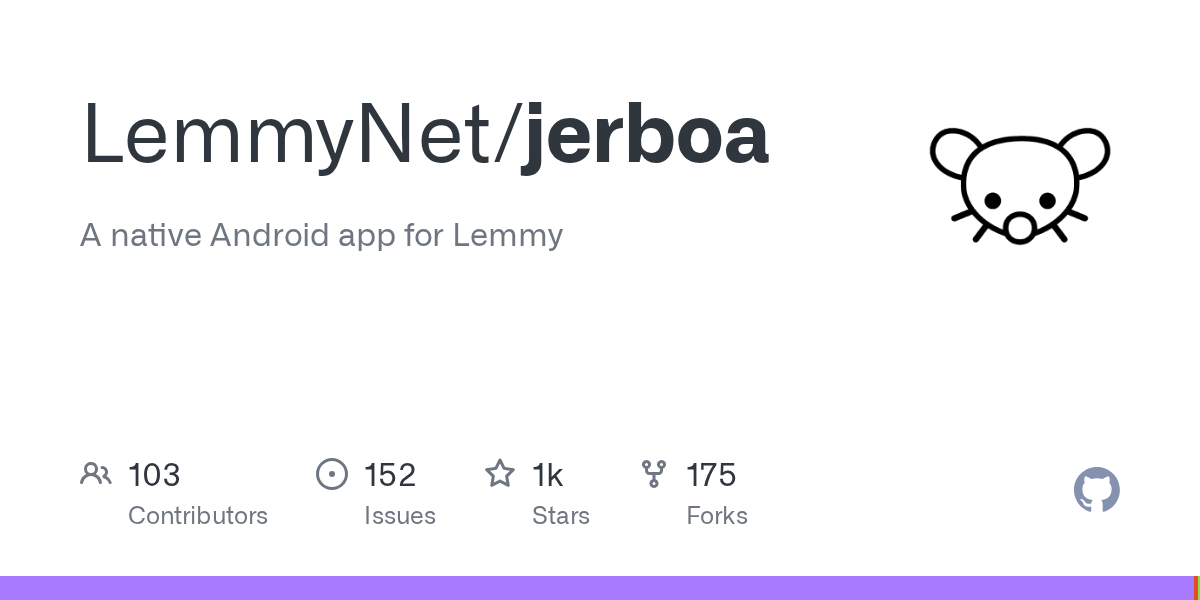Click the 103 contributors count

154,475
